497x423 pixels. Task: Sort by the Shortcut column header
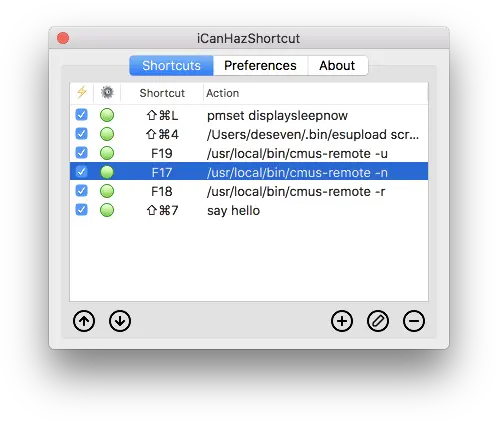click(162, 93)
